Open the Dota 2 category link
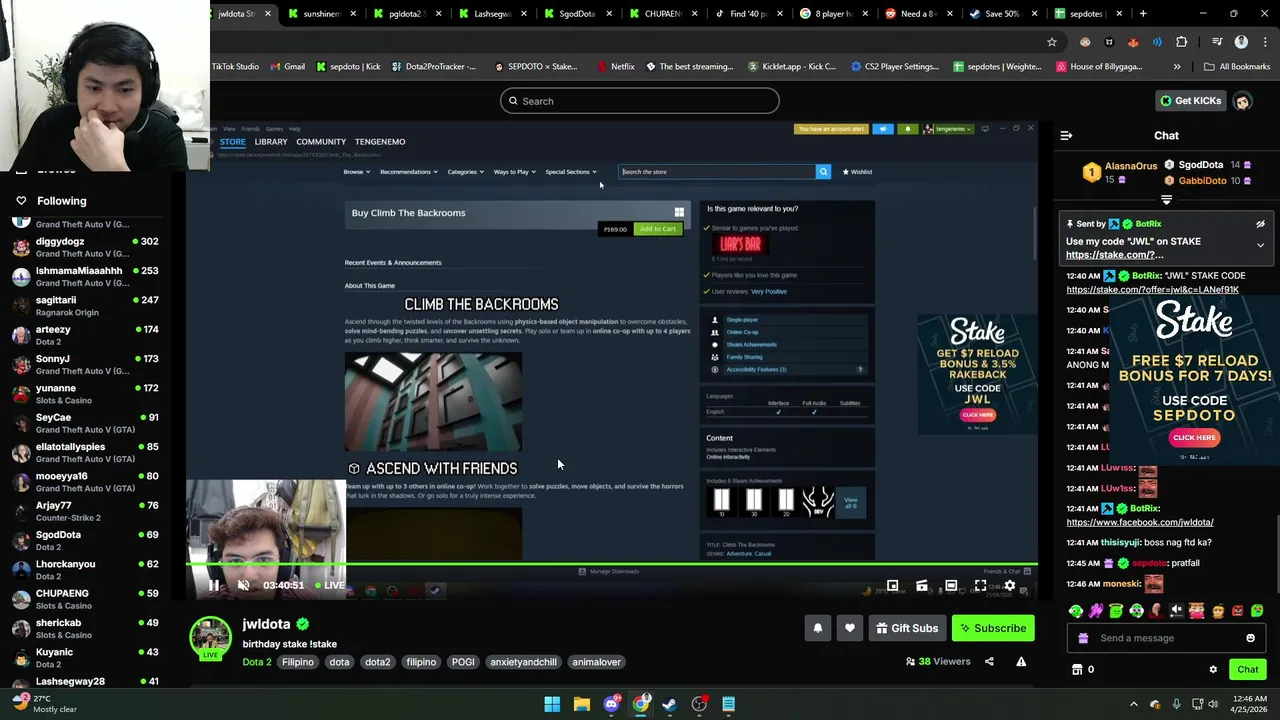 [x=257, y=662]
